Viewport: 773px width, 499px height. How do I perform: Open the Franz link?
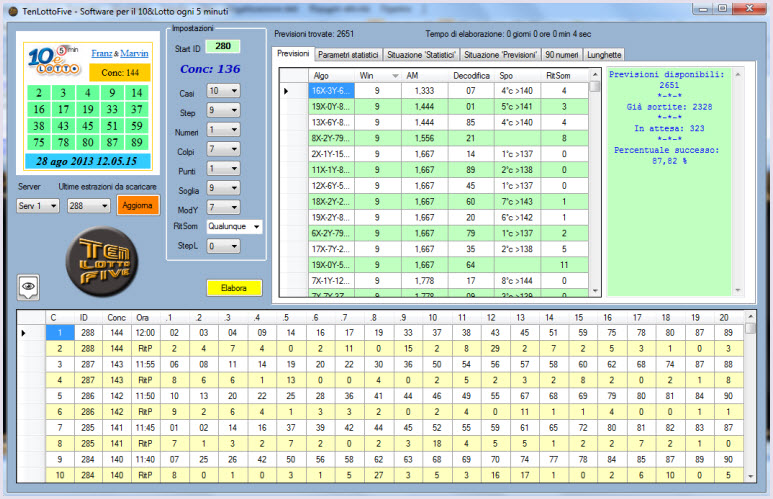[102, 53]
